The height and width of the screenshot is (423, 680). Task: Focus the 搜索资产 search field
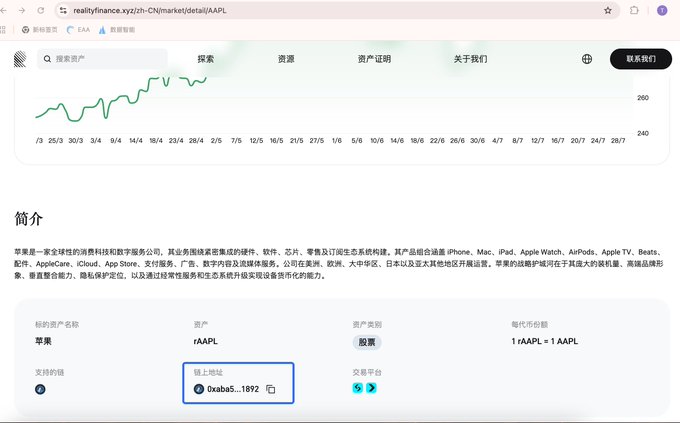coord(102,59)
